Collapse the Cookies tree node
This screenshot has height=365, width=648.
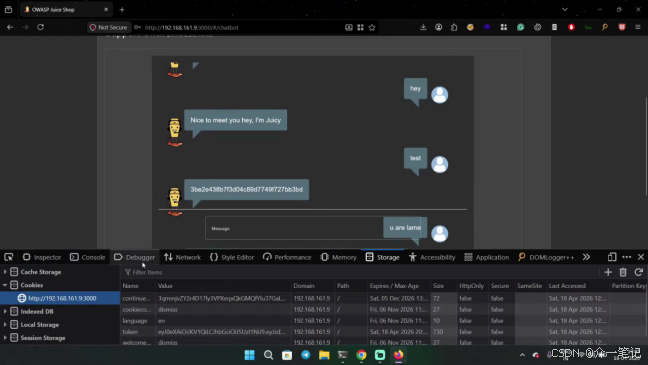(5, 285)
